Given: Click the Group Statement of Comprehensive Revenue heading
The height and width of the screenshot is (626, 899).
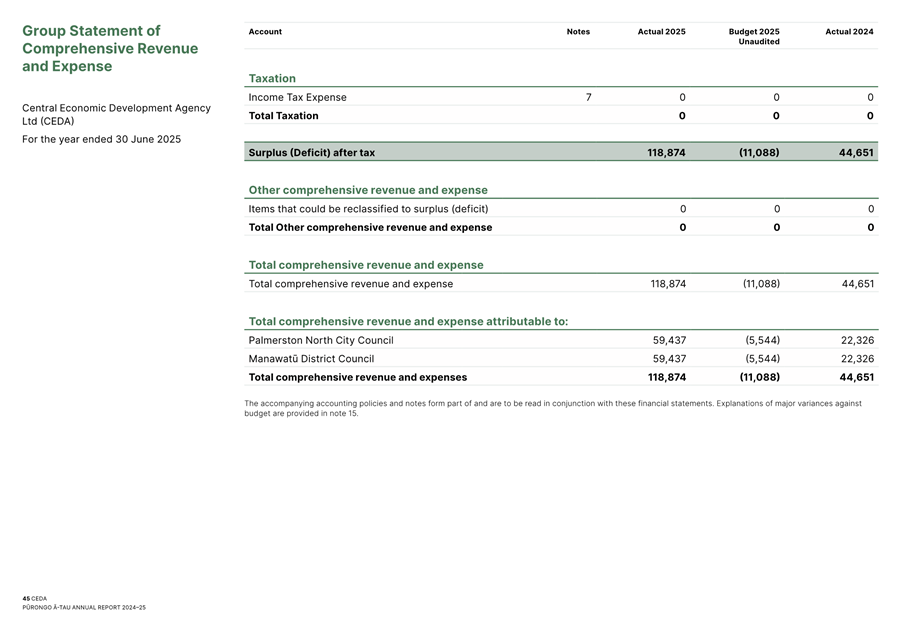Looking at the screenshot, I should click(x=110, y=49).
